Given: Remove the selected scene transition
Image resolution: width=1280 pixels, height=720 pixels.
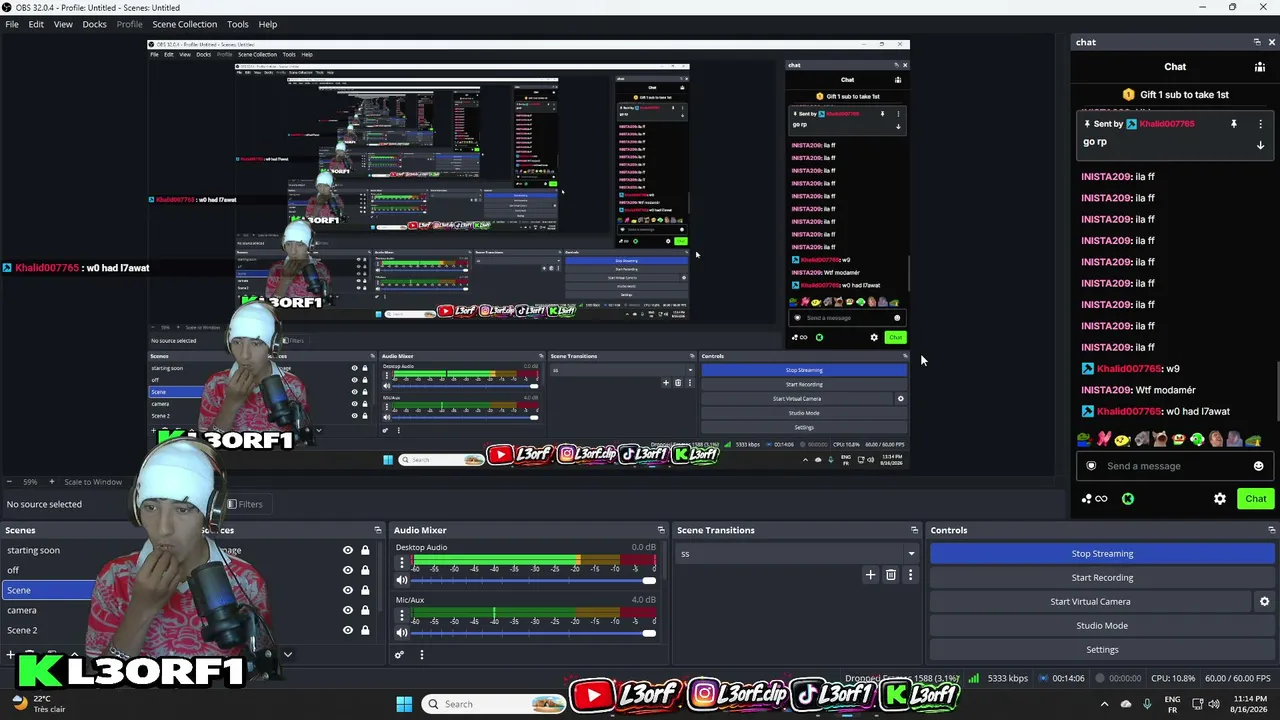Looking at the screenshot, I should (x=891, y=575).
